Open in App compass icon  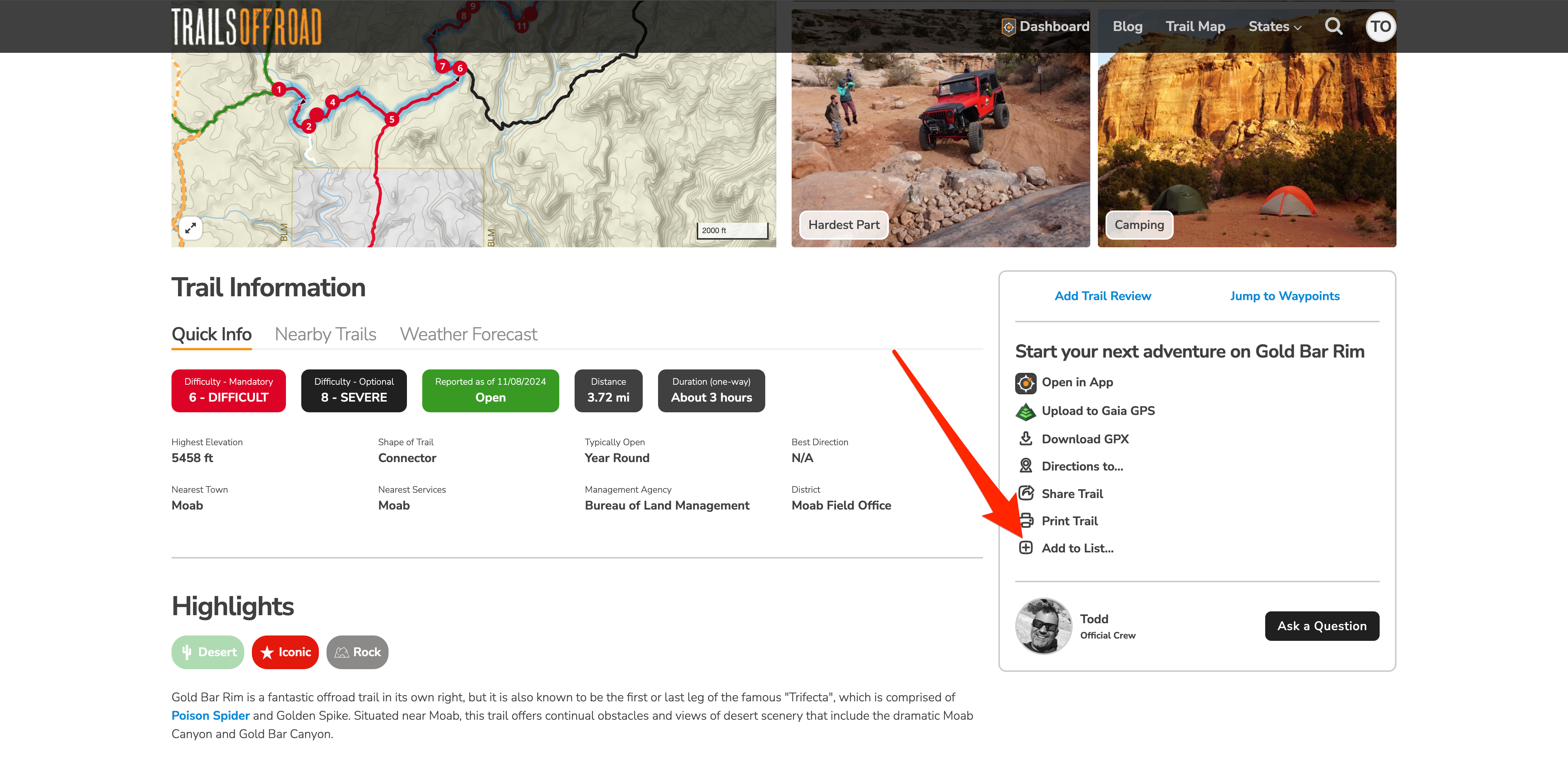[1026, 383]
